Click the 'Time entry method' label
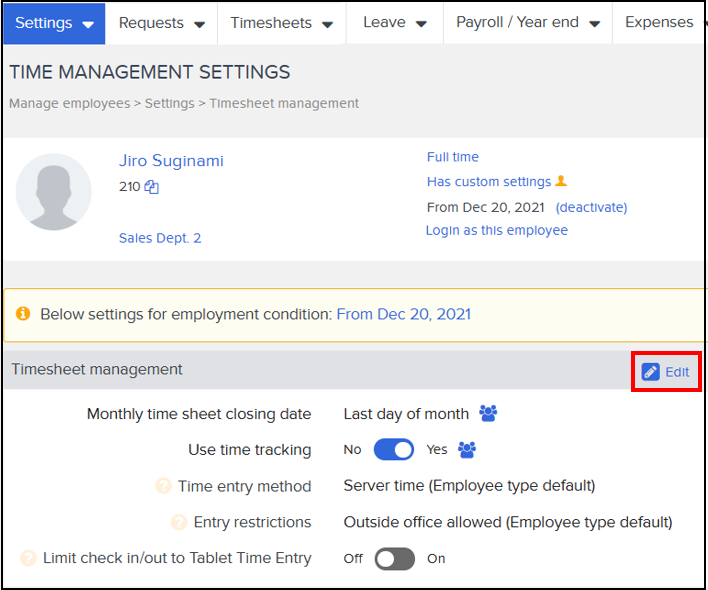The width and height of the screenshot is (708, 590). (245, 486)
